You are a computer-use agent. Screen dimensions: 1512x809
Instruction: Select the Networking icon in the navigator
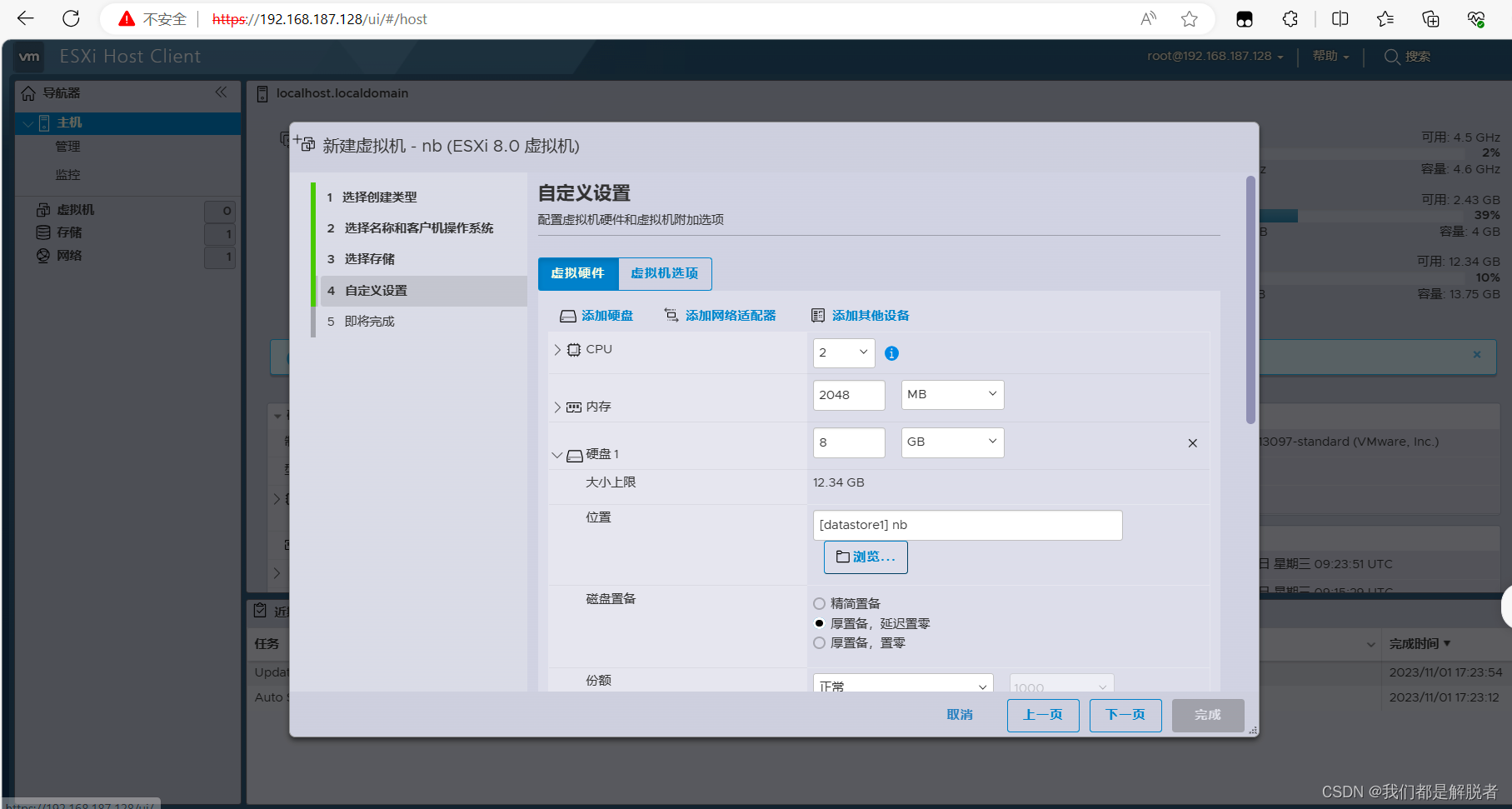43,255
